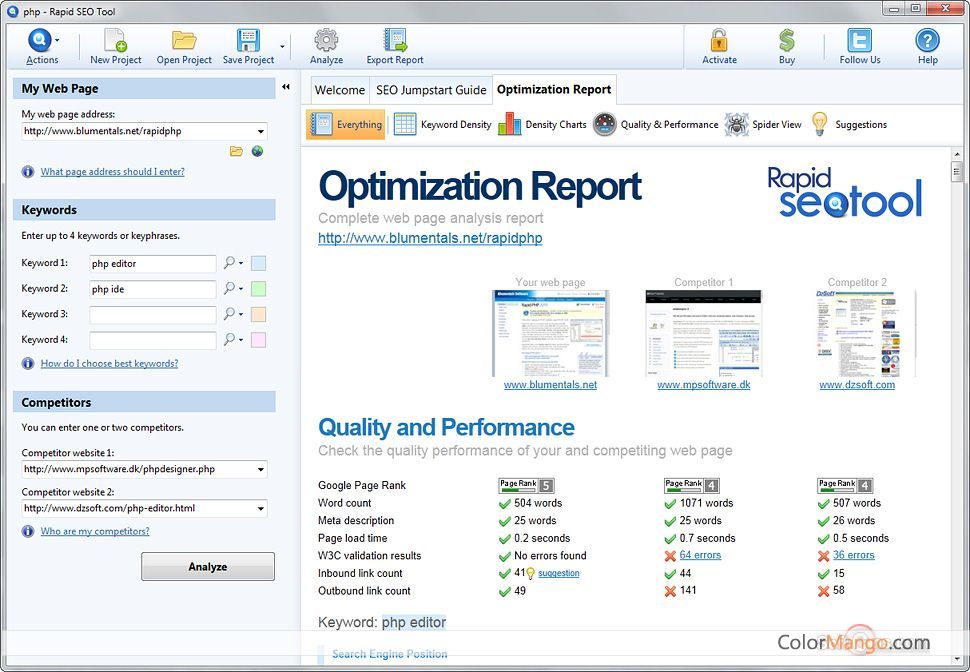Screen dimensions: 970x672
Task: Expand Competitor website 2 dropdown
Action: click(261, 509)
